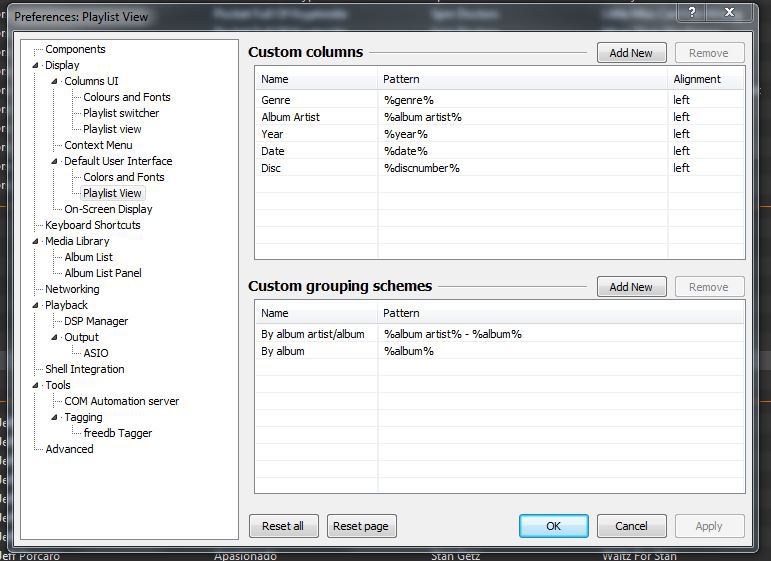Viewport: 771px width, 561px height.
Task: Open the freedb Tagger settings
Action: pos(117,433)
